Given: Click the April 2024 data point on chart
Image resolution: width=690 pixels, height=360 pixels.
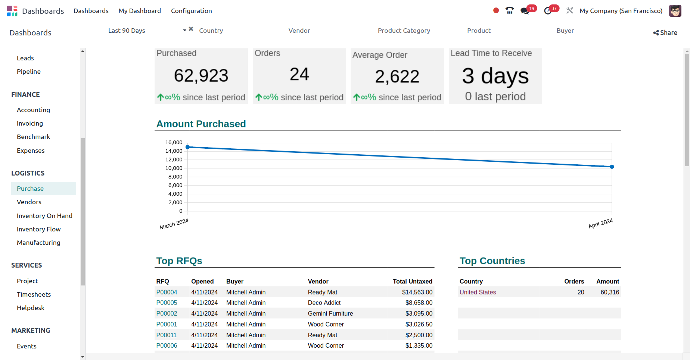Looking at the screenshot, I should point(612,167).
